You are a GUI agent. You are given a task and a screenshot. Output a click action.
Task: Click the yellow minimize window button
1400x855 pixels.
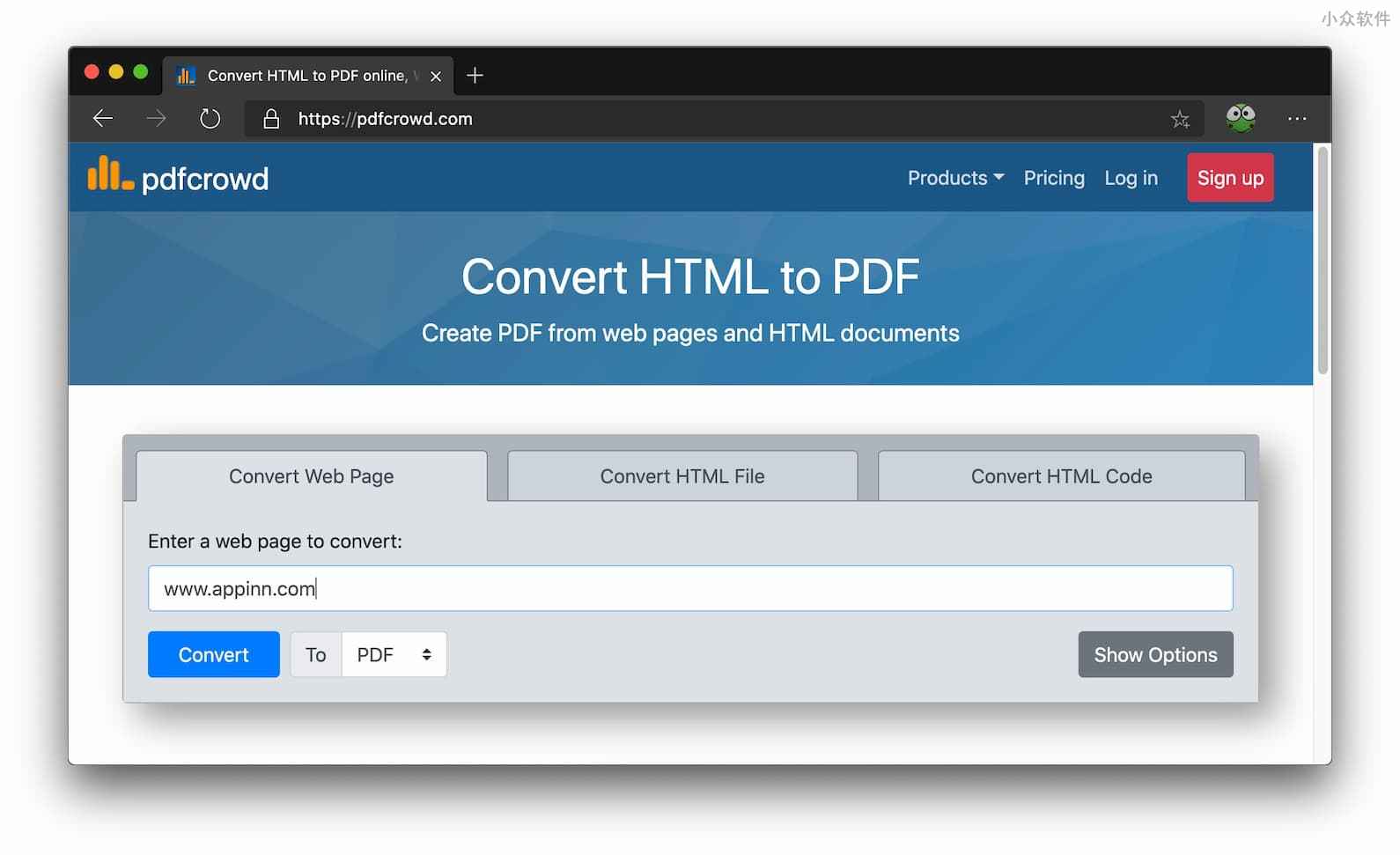point(116,72)
